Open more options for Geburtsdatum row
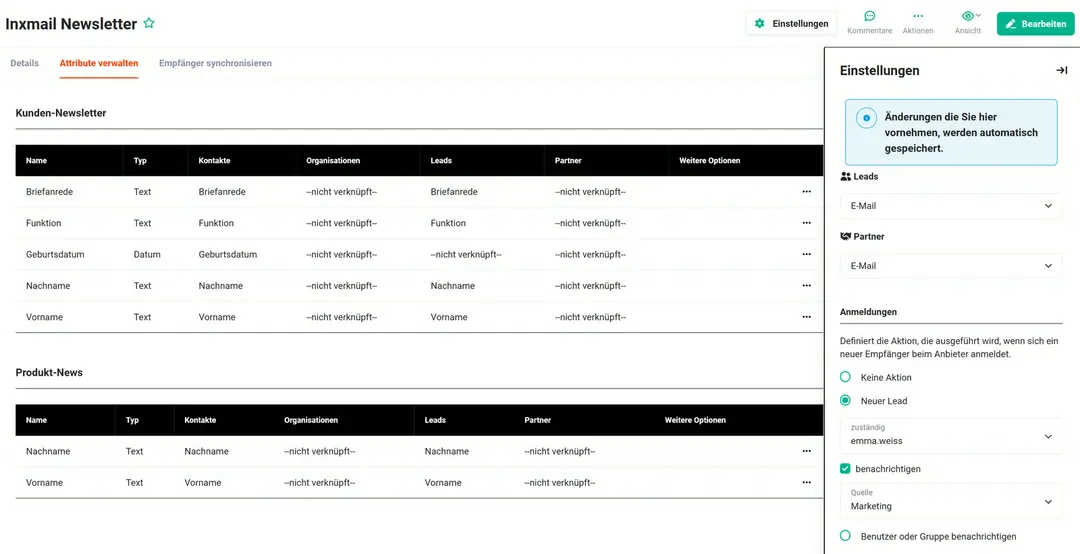Image resolution: width=1080 pixels, height=554 pixels. click(807, 254)
